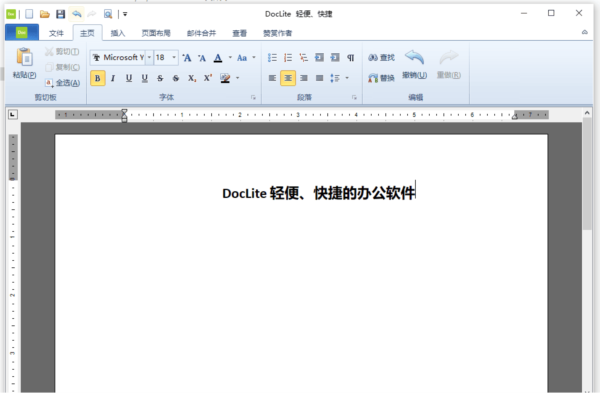Apply text highlight color
The height and width of the screenshot is (393, 600).
[225, 78]
